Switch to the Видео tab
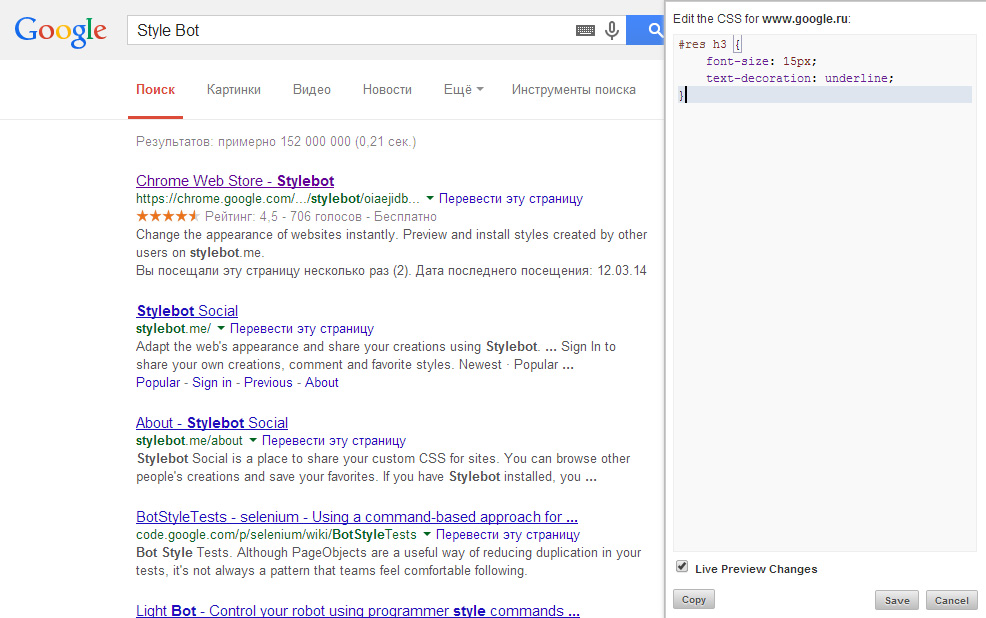Viewport: 986px width, 618px height. pyautogui.click(x=312, y=89)
